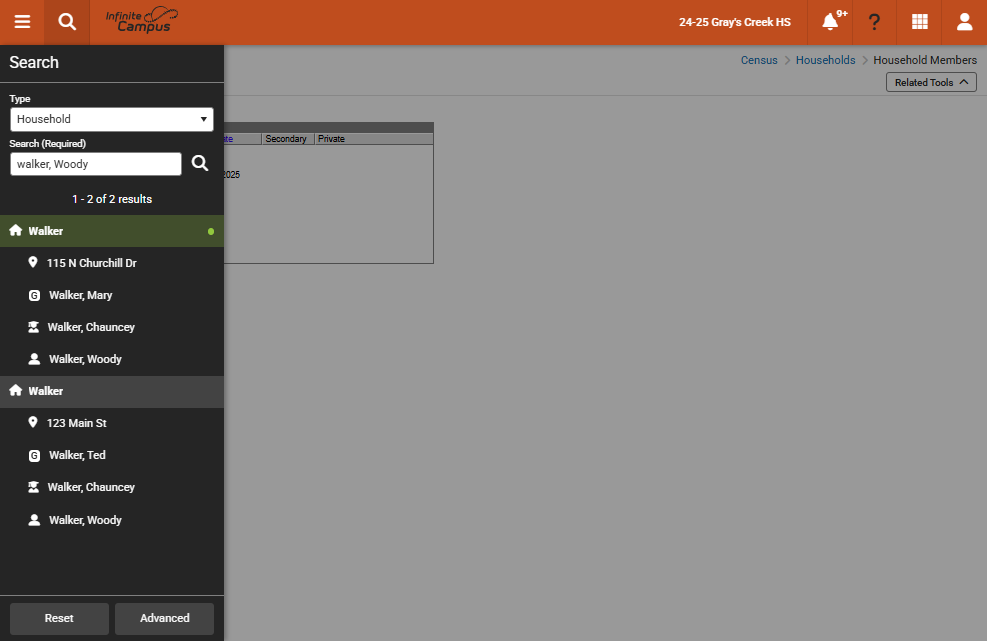Click student icon of Walker, Chauncey under Main St household

coord(34,487)
